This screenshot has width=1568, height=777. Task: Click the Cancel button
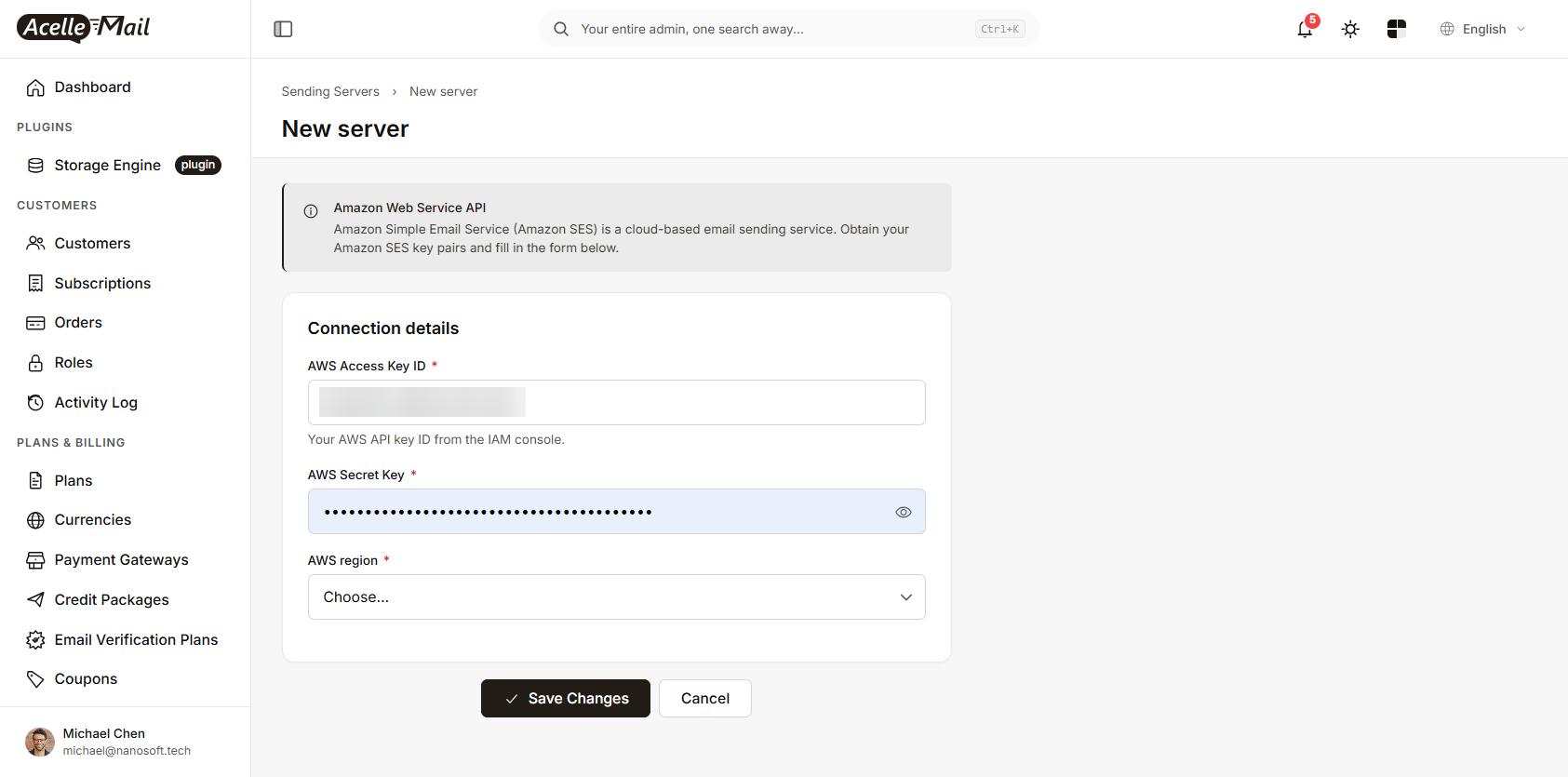pos(704,698)
